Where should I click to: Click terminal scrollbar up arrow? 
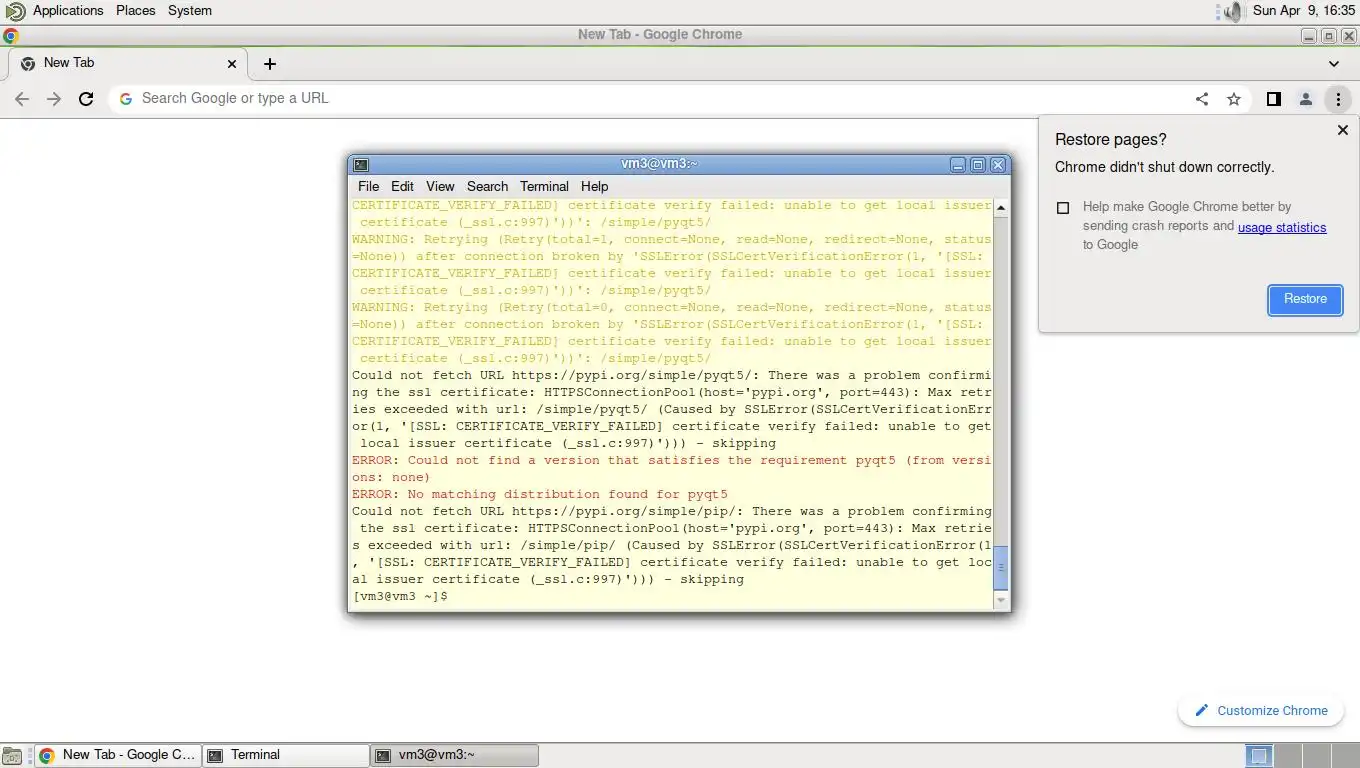tap(1001, 208)
